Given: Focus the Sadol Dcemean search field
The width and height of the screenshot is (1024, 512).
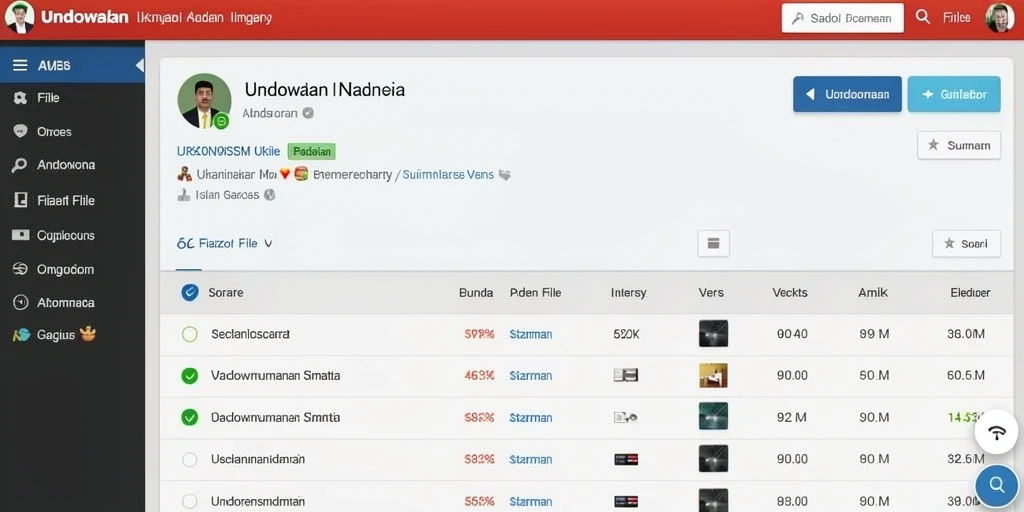Looking at the screenshot, I should point(842,18).
